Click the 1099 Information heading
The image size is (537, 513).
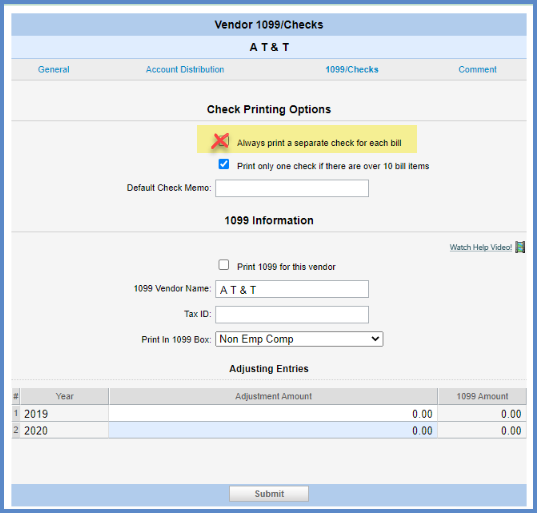pos(269,220)
